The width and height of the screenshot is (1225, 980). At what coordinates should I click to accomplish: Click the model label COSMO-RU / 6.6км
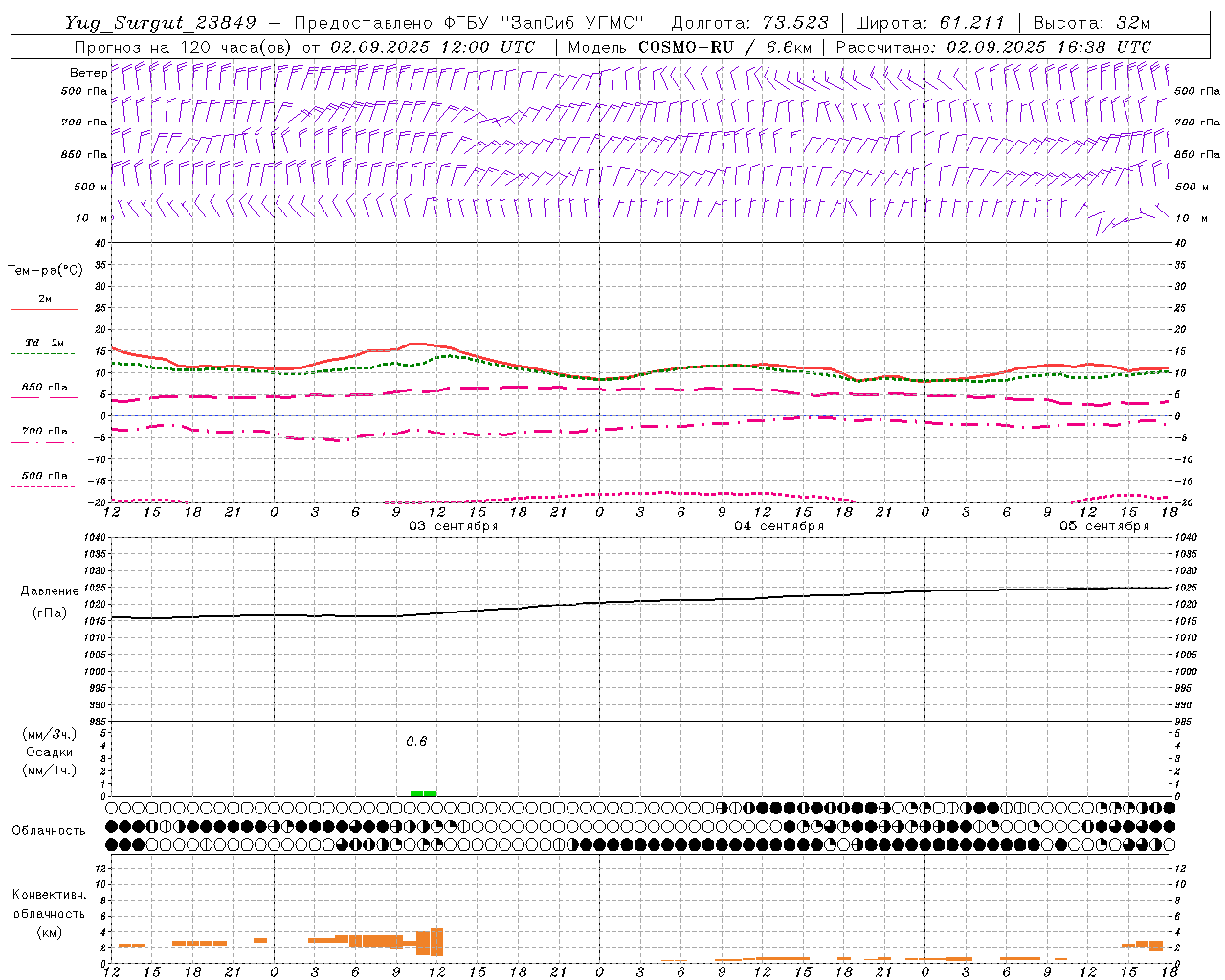pyautogui.click(x=724, y=47)
